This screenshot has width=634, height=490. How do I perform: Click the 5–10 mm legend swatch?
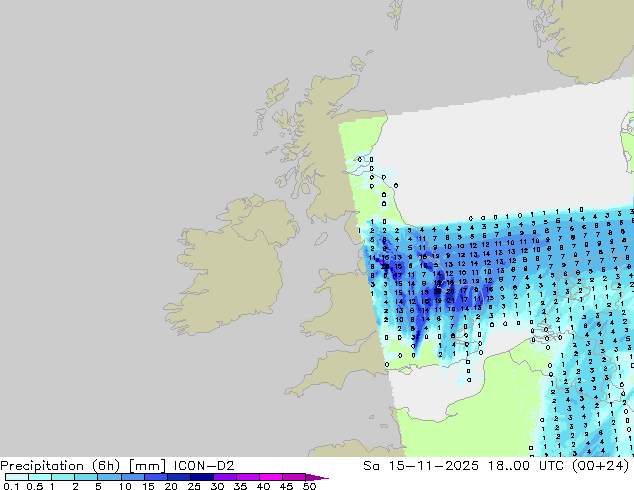coord(109,477)
